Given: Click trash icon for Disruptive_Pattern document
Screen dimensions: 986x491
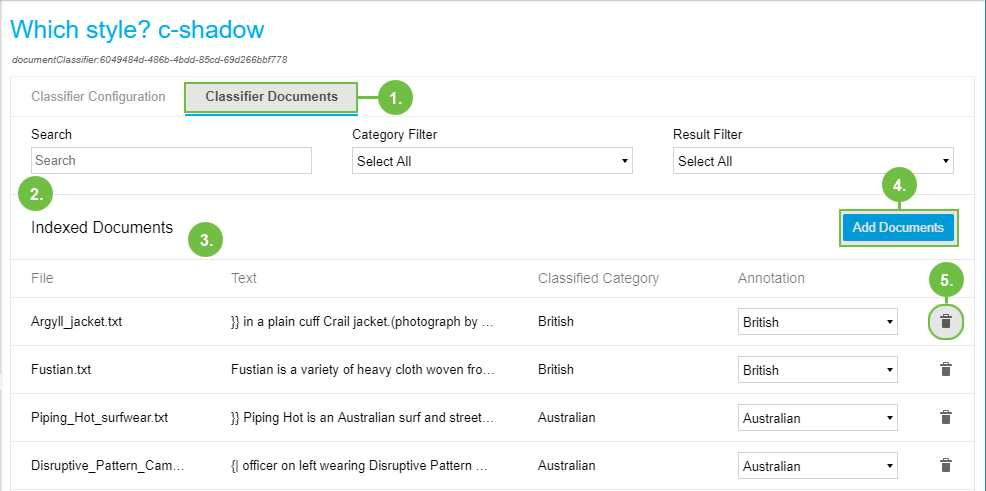Looking at the screenshot, I should tap(945, 465).
